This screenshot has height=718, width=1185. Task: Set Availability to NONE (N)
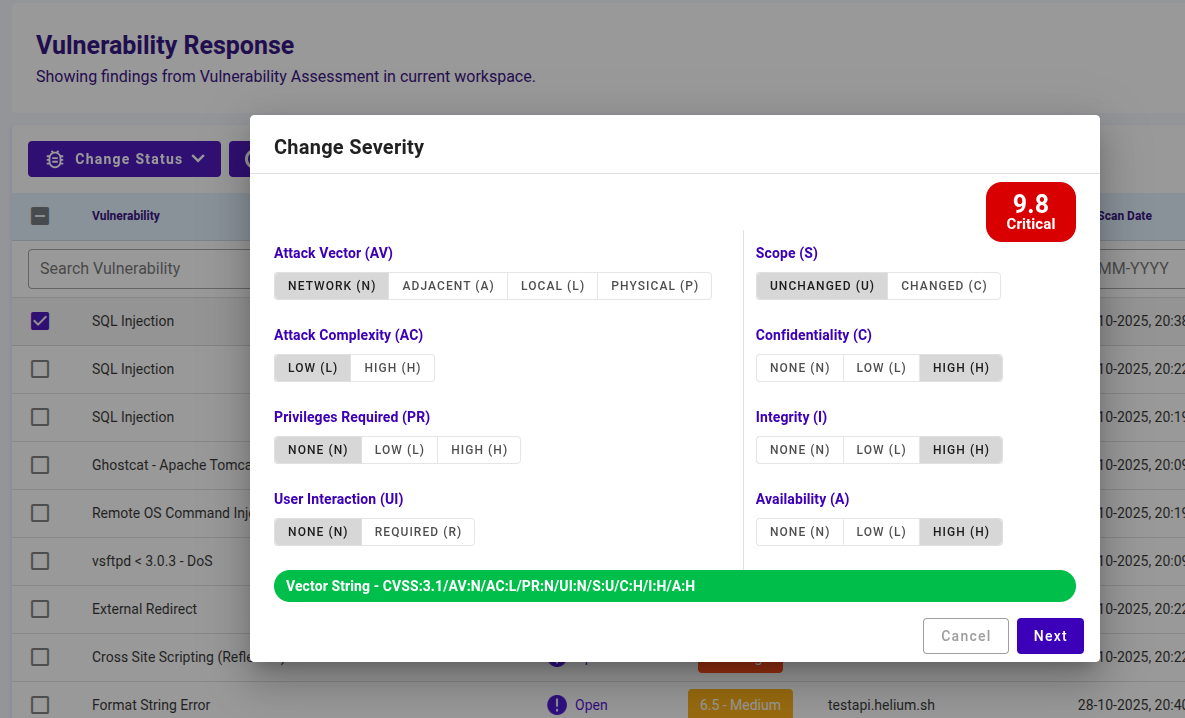799,532
